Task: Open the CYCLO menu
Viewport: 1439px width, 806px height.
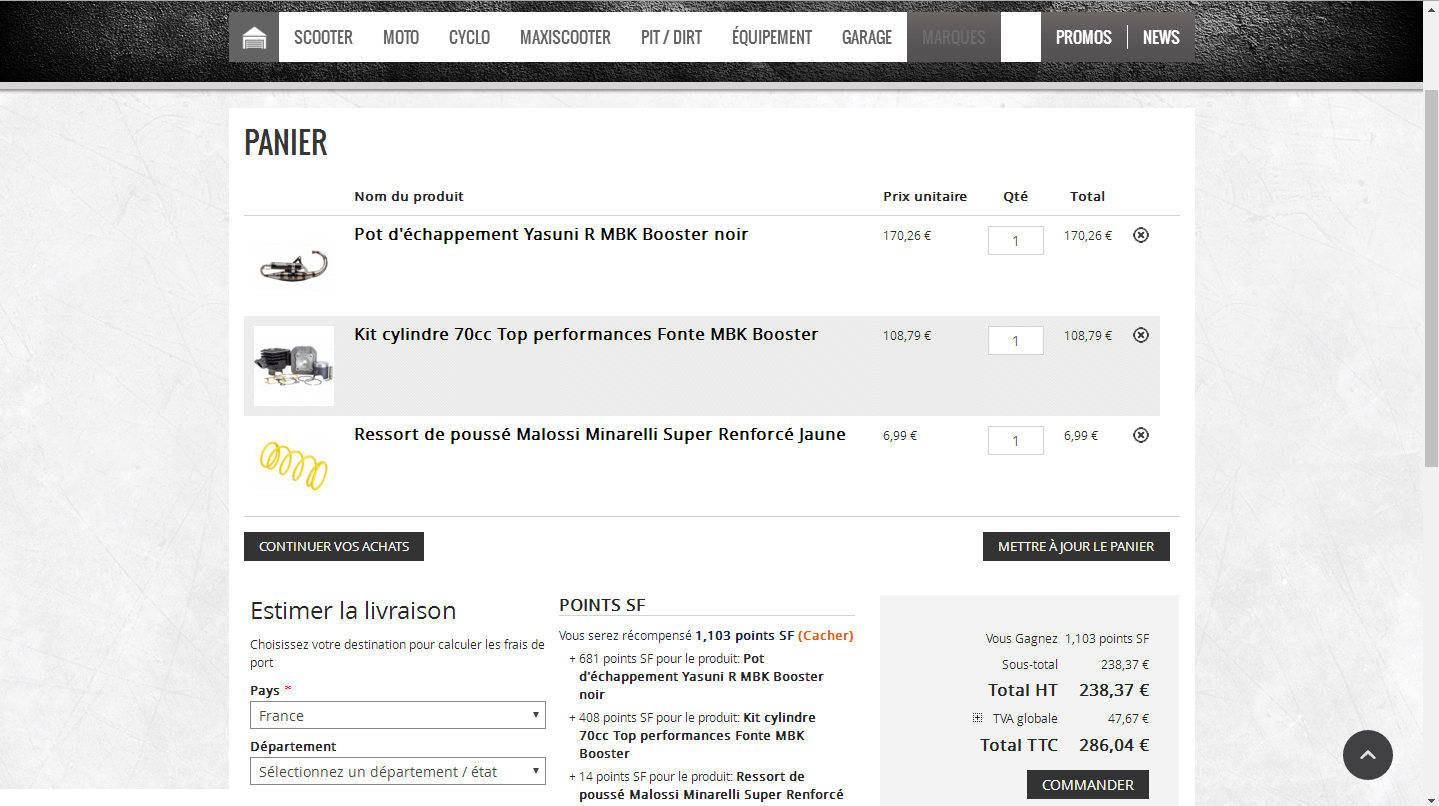Action: (469, 38)
